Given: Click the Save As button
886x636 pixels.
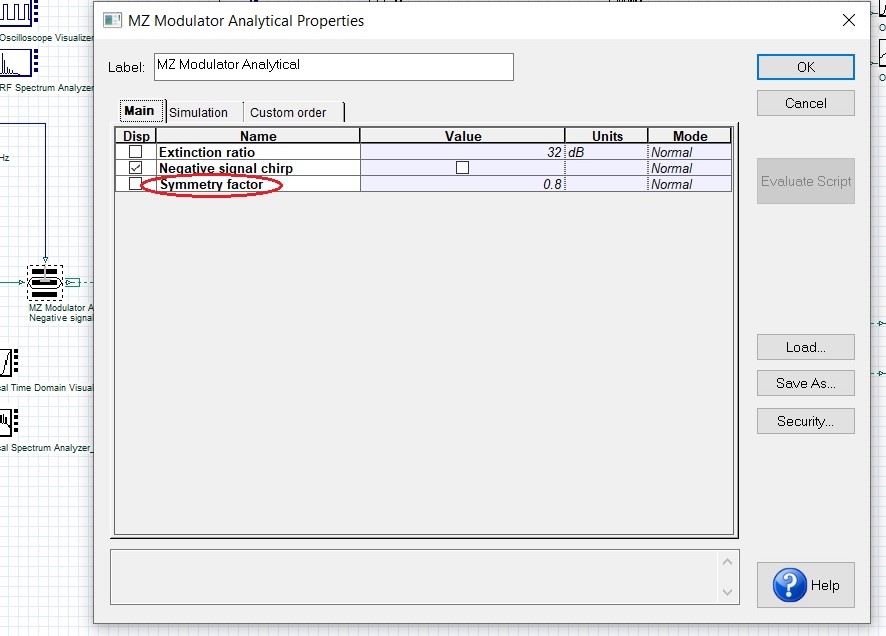Looking at the screenshot, I should pos(805,383).
